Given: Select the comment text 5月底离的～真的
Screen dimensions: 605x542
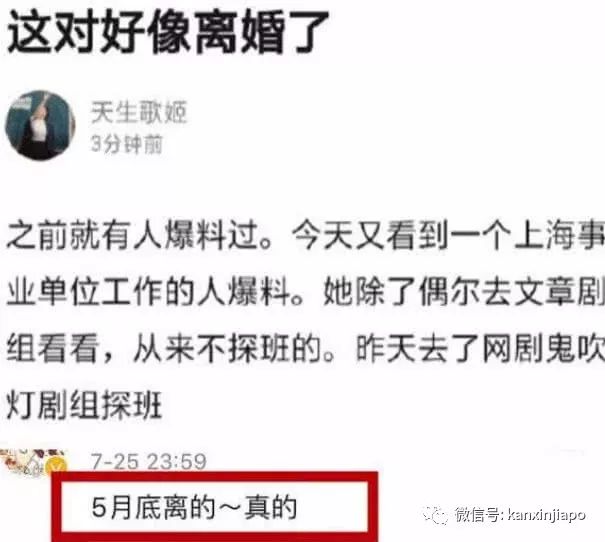Looking at the screenshot, I should (x=194, y=508).
